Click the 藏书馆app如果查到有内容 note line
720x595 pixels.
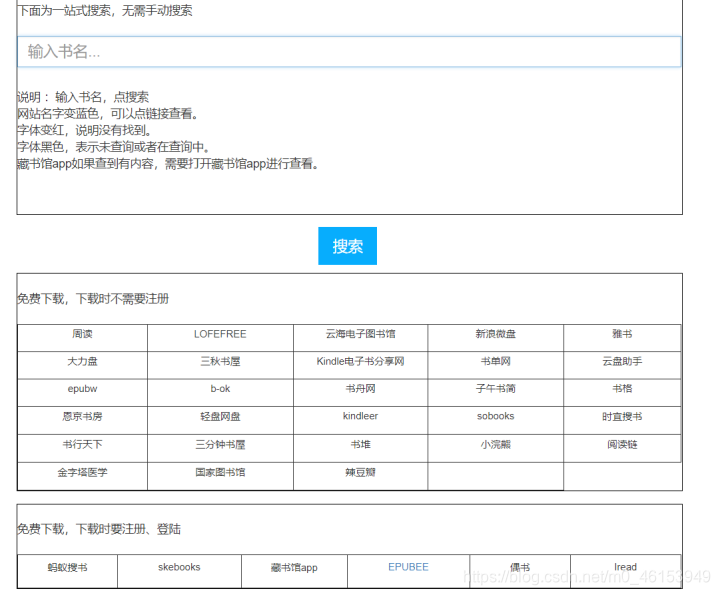(x=168, y=163)
